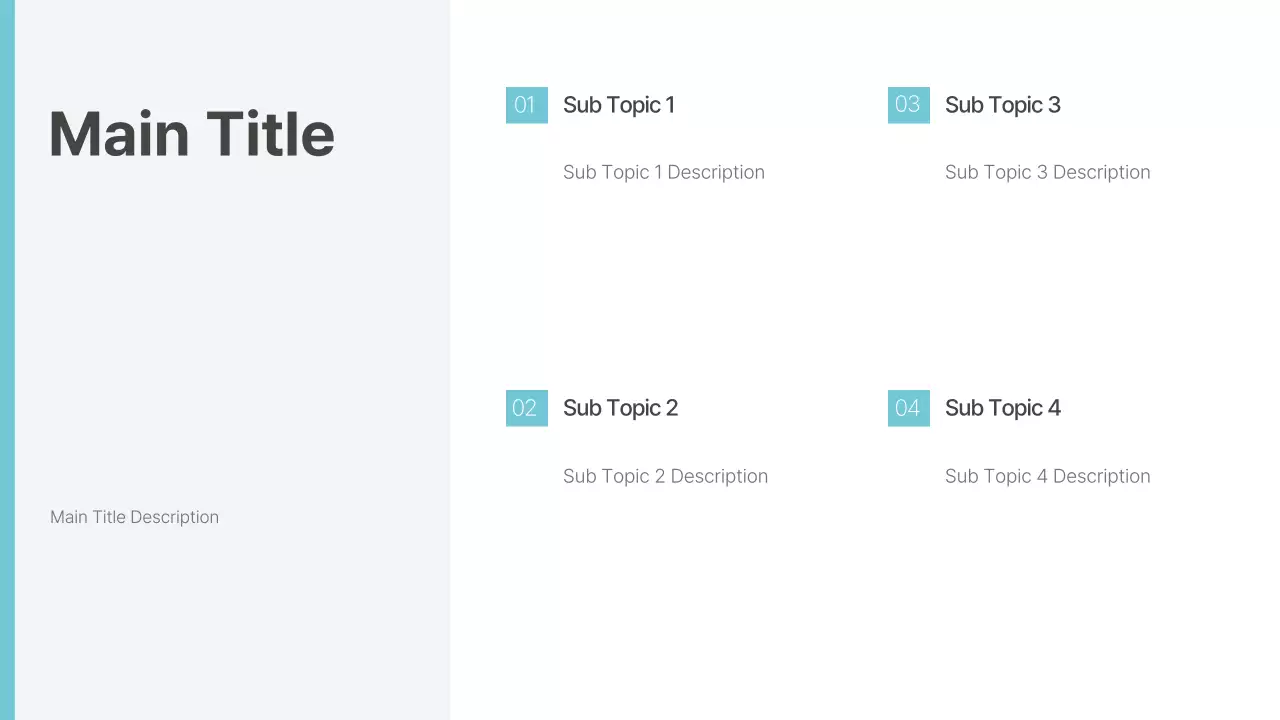Click the teal vertical accent bar
The height and width of the screenshot is (720, 1280).
[7, 360]
